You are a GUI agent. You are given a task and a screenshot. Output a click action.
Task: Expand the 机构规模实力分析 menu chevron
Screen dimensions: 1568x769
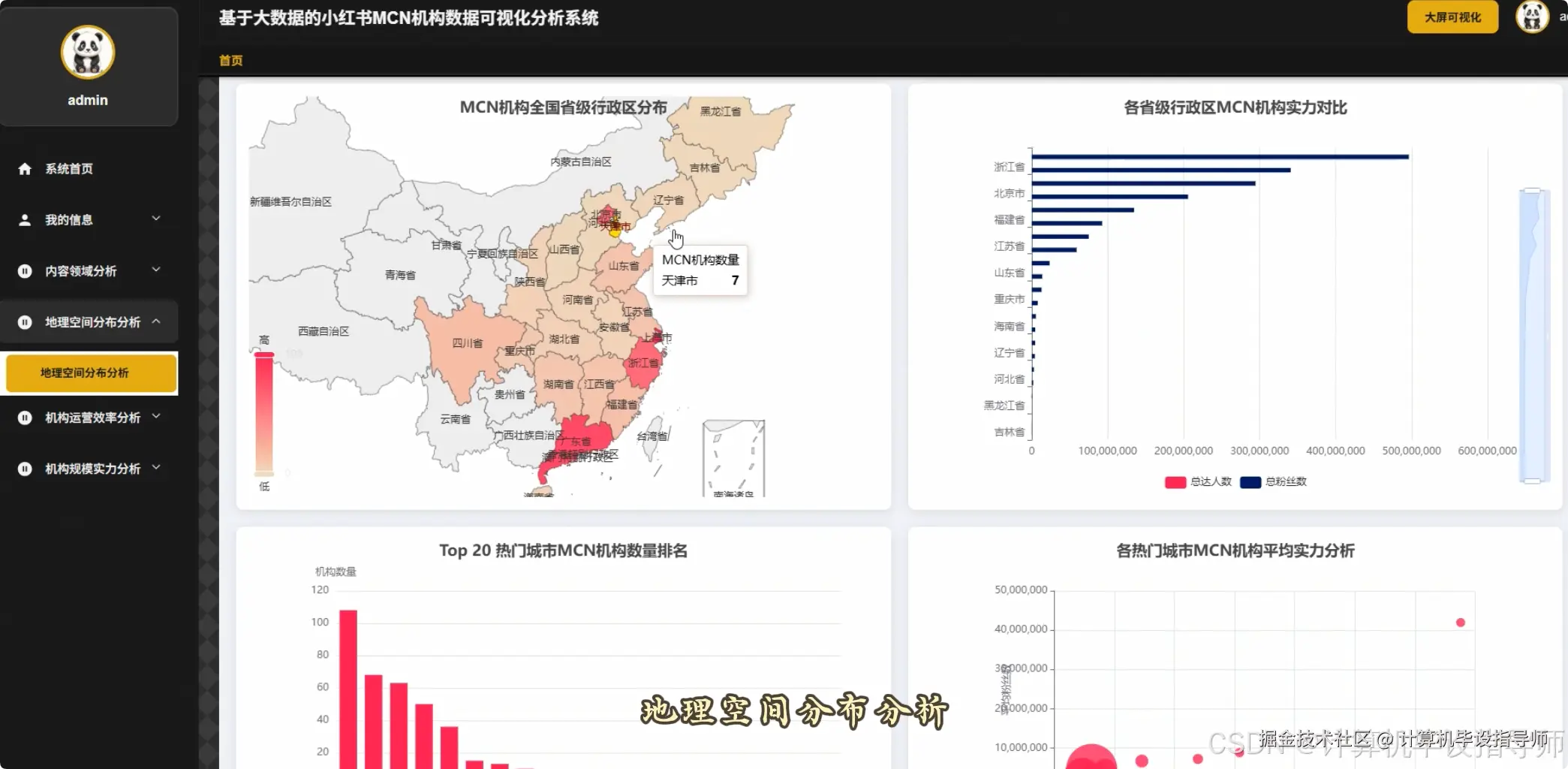[x=156, y=467]
